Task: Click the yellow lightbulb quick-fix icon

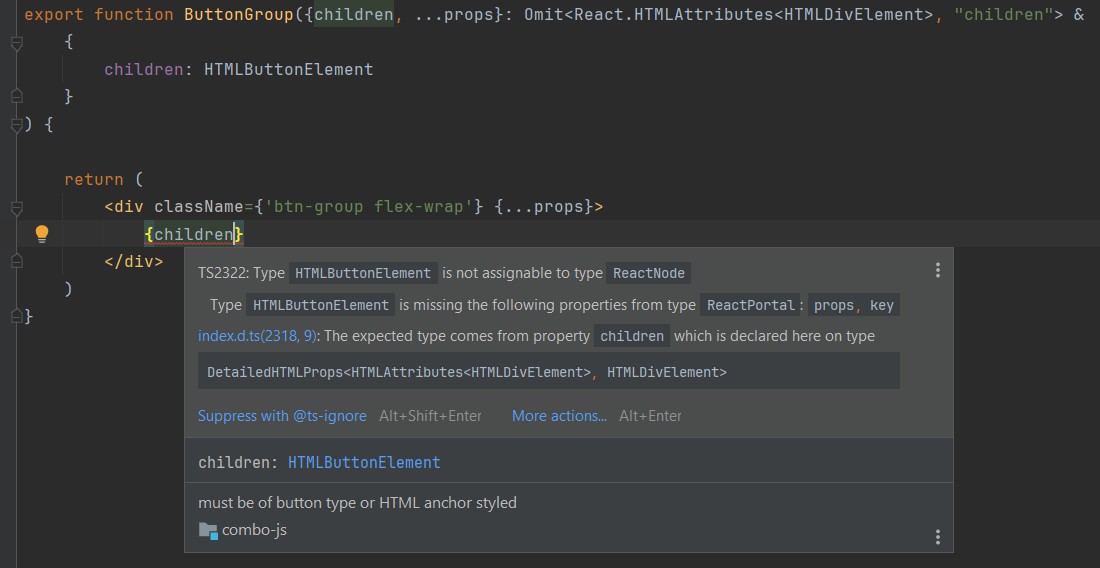Action: pos(42,234)
